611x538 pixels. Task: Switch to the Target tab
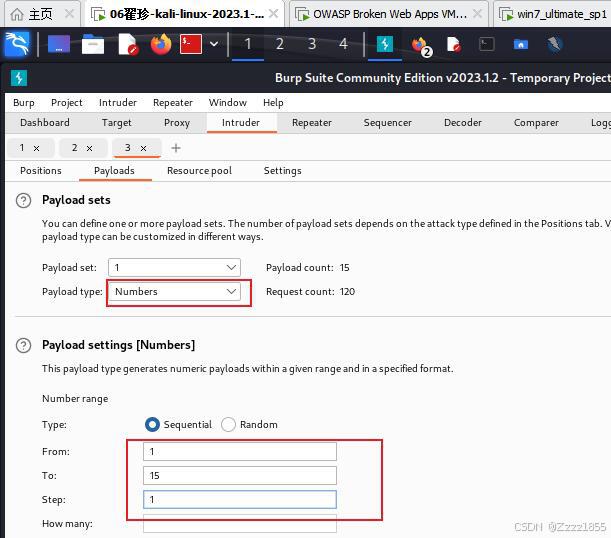(x=117, y=123)
